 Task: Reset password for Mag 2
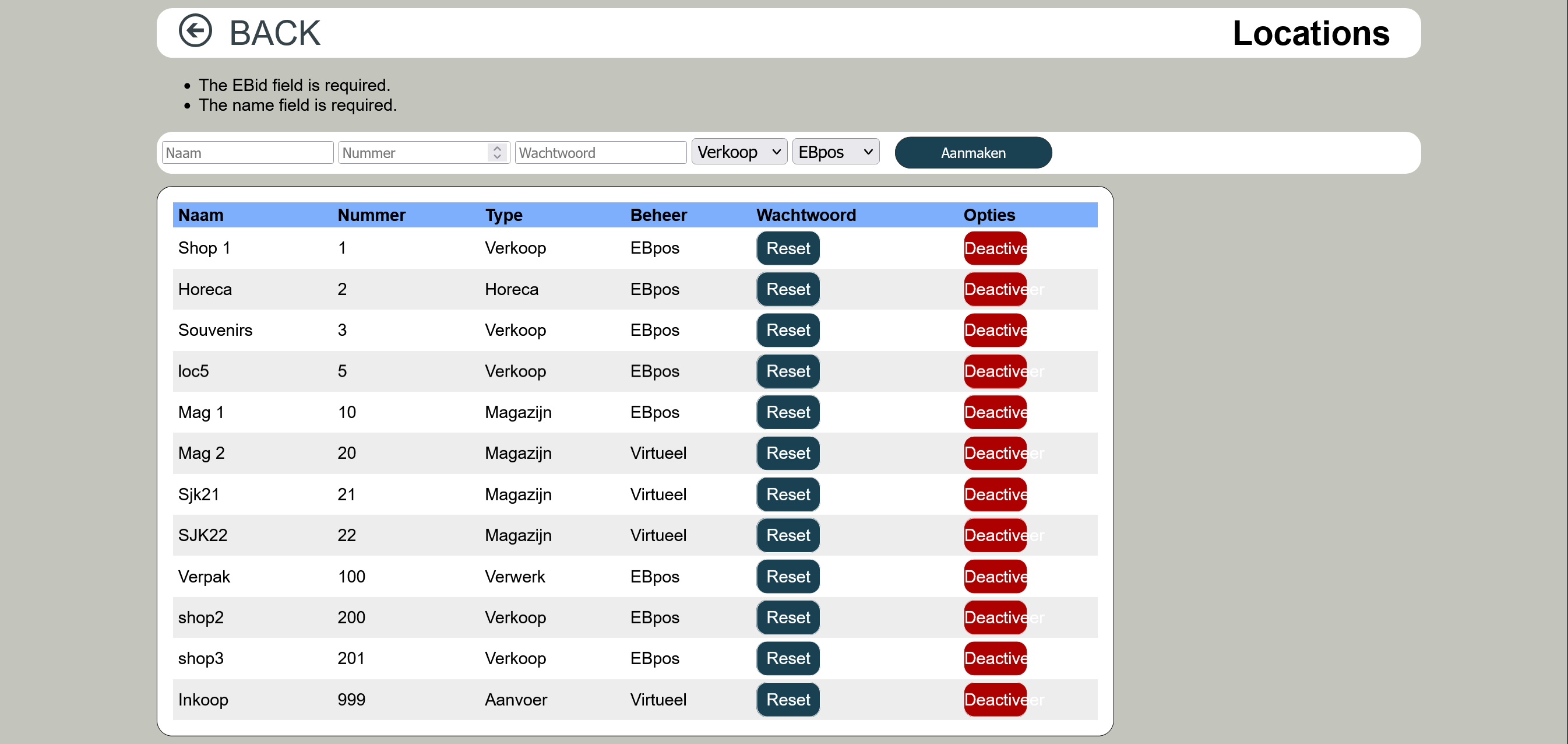788,454
